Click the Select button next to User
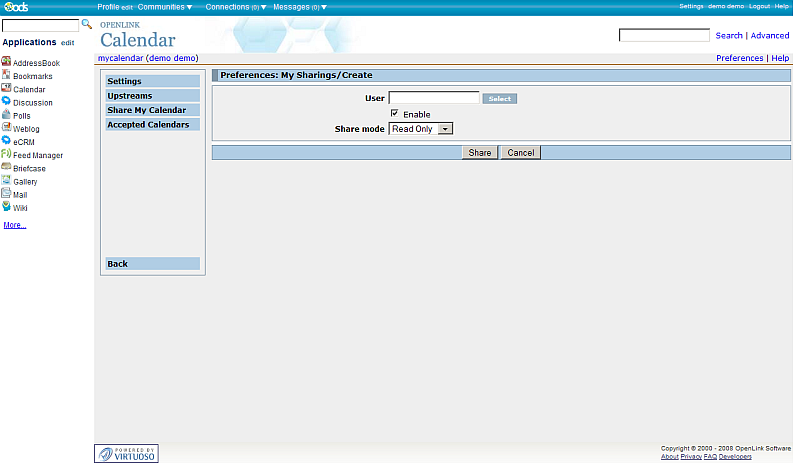Viewport: 800px width, 473px height. pos(499,99)
